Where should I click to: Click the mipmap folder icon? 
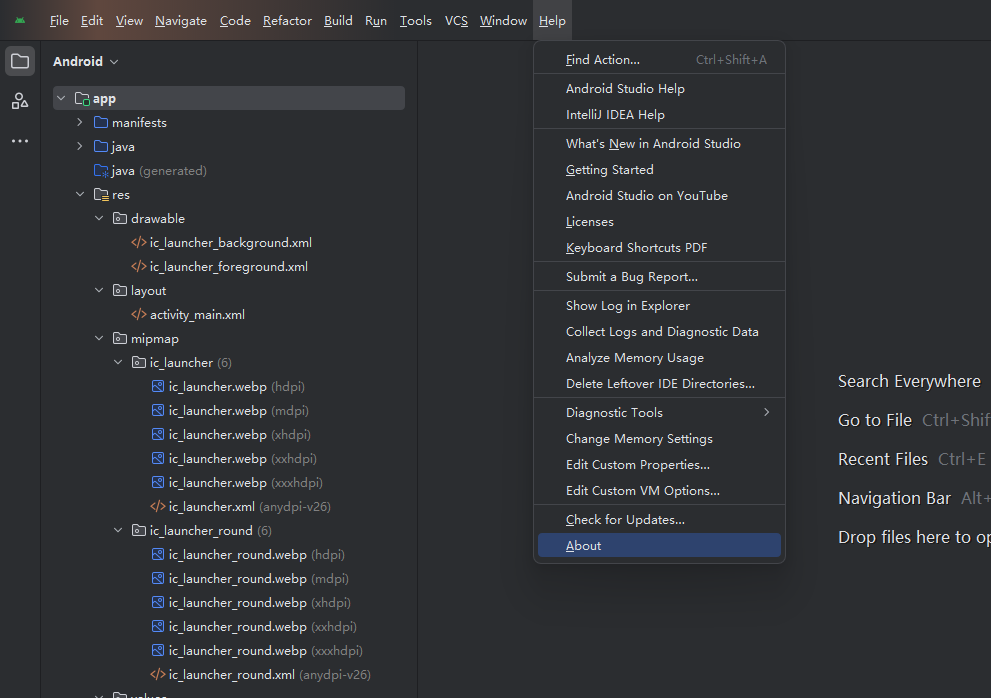(120, 339)
